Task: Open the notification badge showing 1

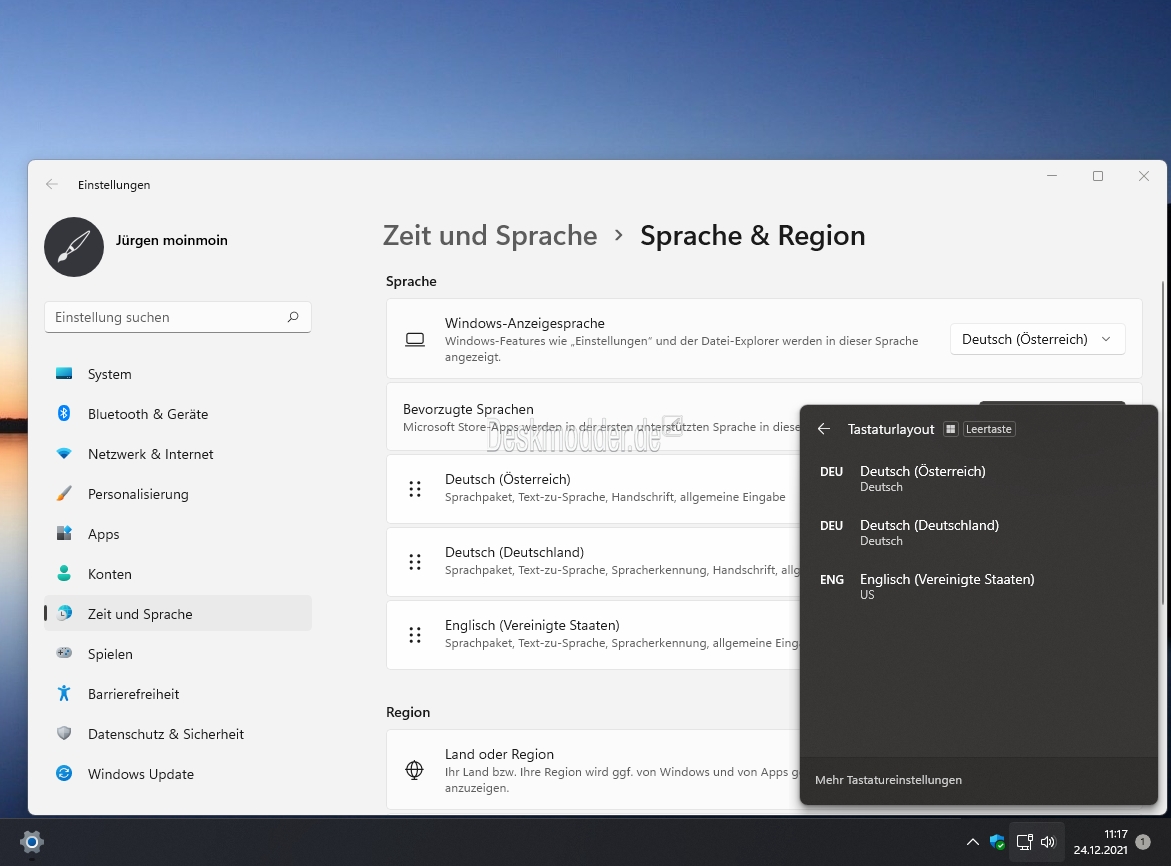Action: [1143, 842]
